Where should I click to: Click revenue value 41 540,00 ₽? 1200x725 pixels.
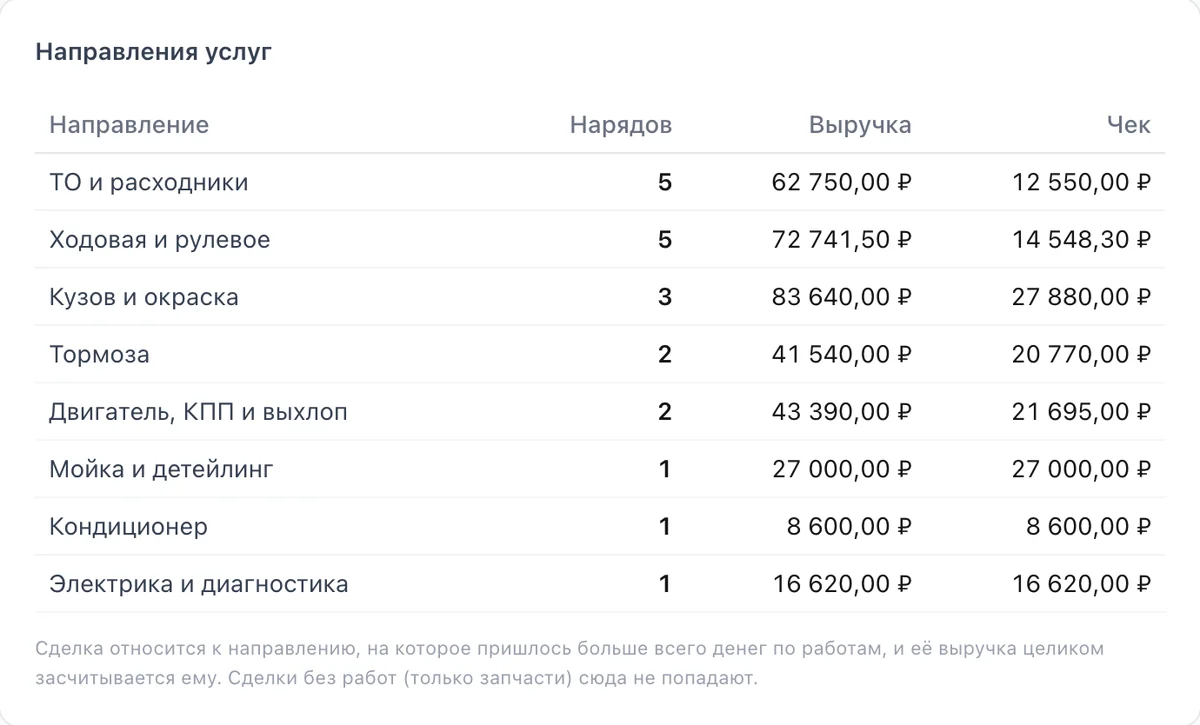[x=842, y=355]
